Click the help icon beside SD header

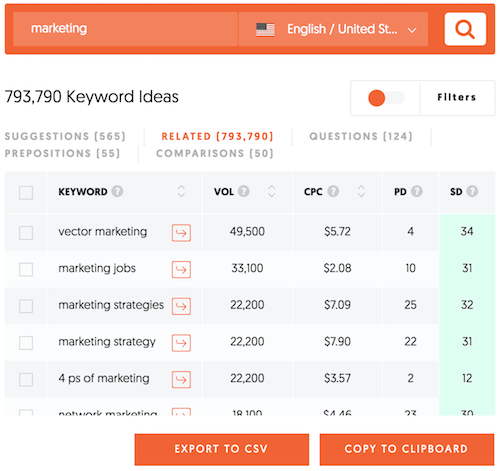tap(472, 191)
